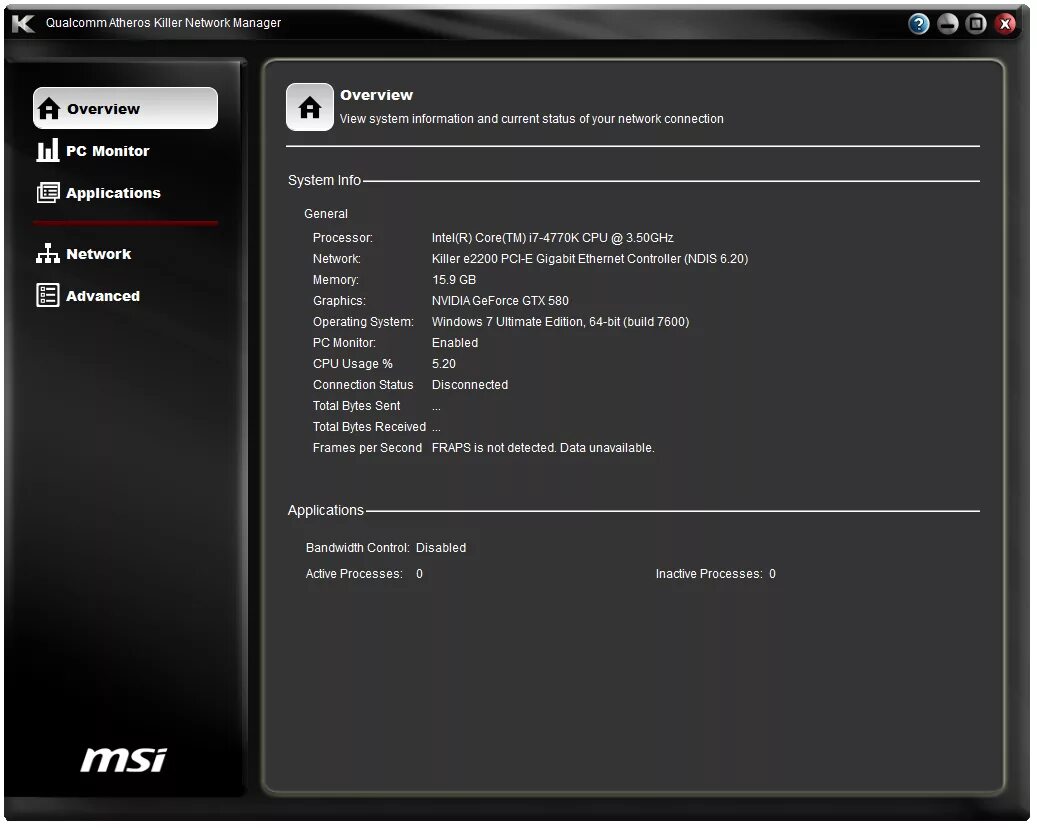The height and width of the screenshot is (828, 1037).
Task: Click the Frames per Second label
Action: [x=367, y=448]
